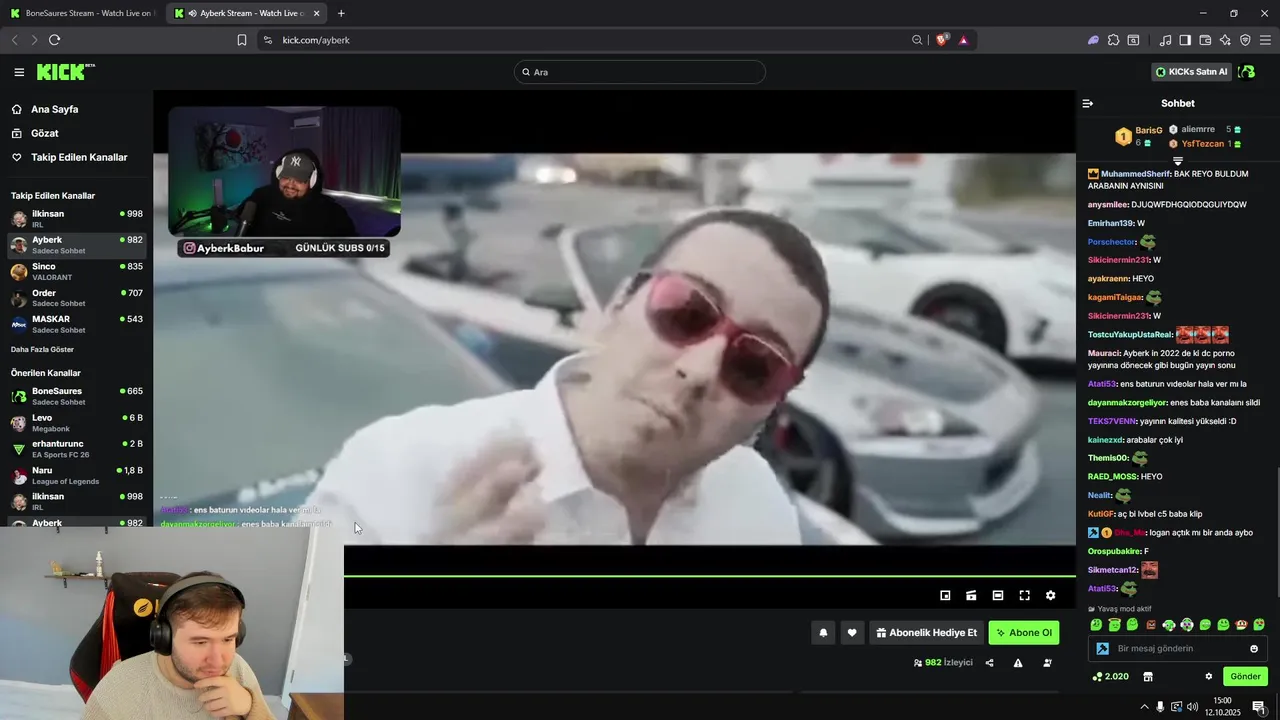Open chat settings gear beside Gönder
This screenshot has width=1280, height=720.
click(1208, 677)
